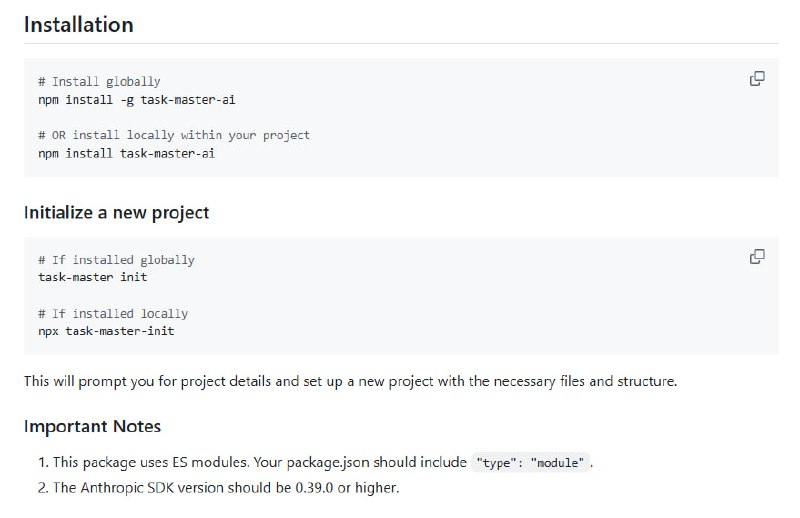The image size is (800, 518).
Task: Click the '# If installed globally' comment
Action: [116, 260]
